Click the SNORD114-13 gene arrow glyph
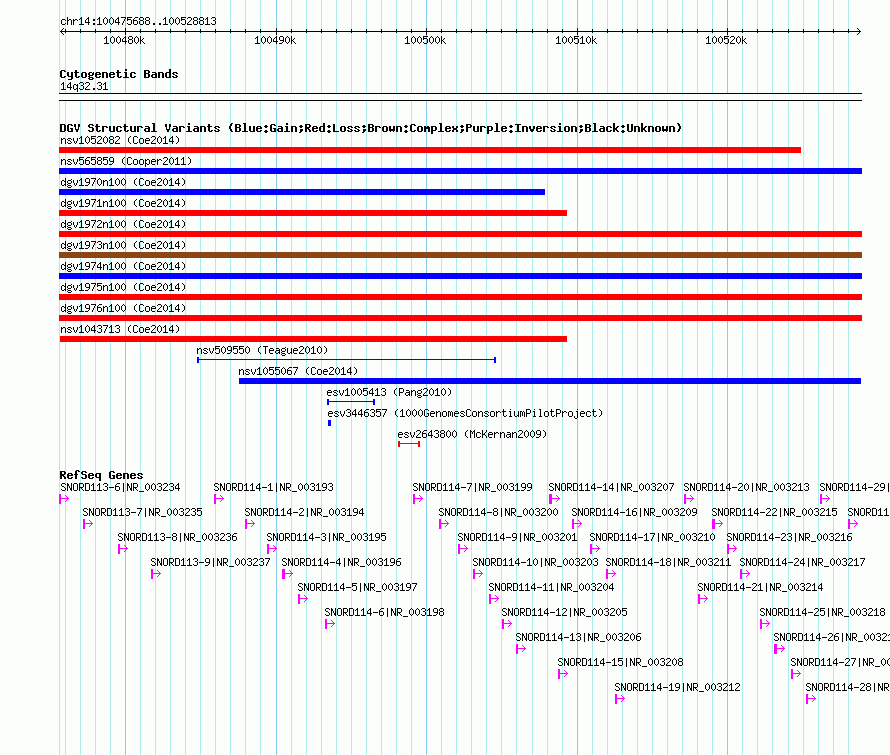The height and width of the screenshot is (755, 890). coord(521,649)
